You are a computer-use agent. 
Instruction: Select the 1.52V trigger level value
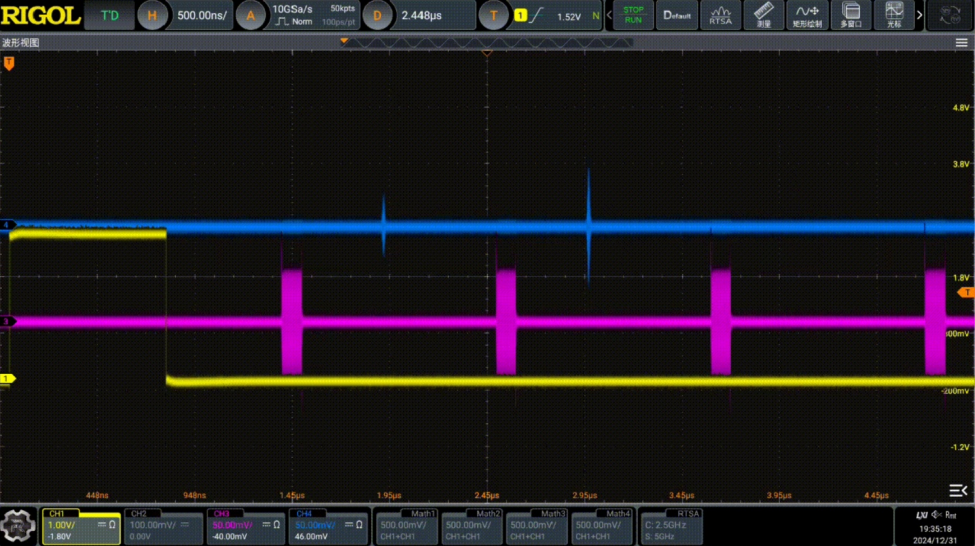pyautogui.click(x=568, y=17)
